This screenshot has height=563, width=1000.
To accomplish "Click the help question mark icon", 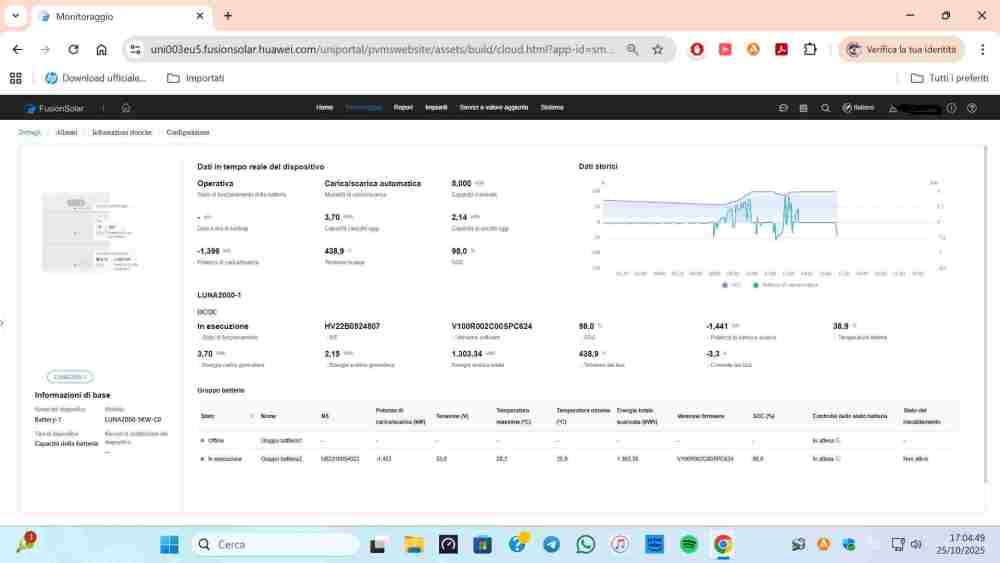I will tap(971, 108).
